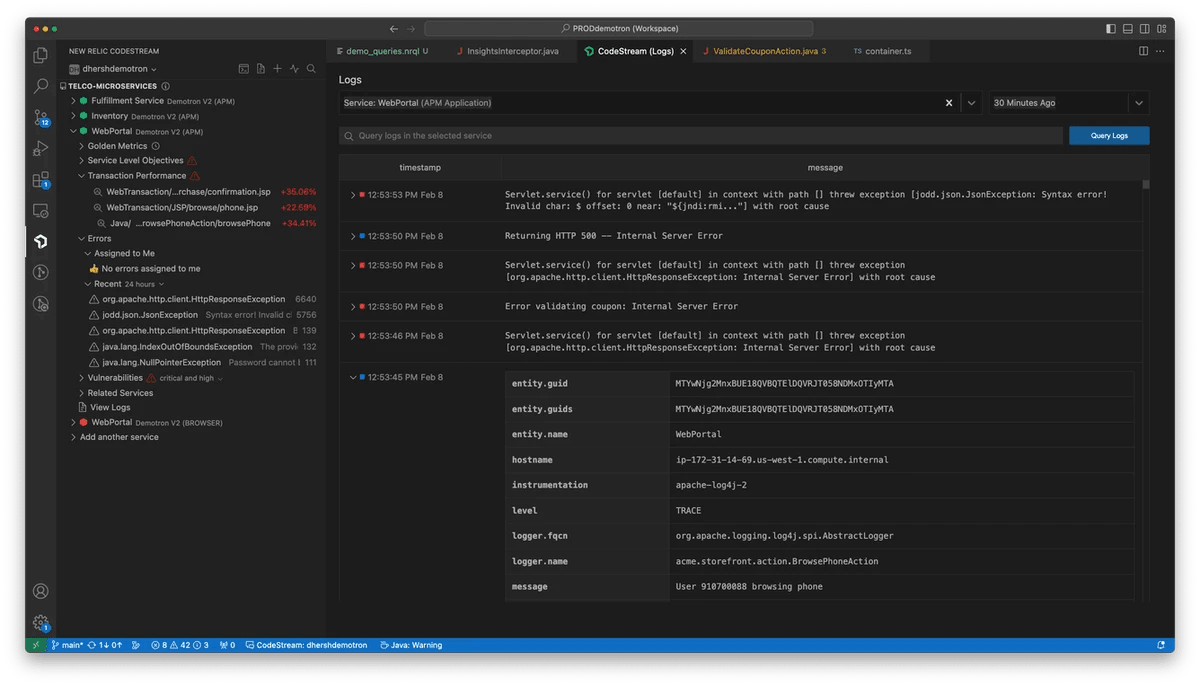Click the remote window icon in status bar
The width and height of the screenshot is (1200, 686).
(35, 645)
